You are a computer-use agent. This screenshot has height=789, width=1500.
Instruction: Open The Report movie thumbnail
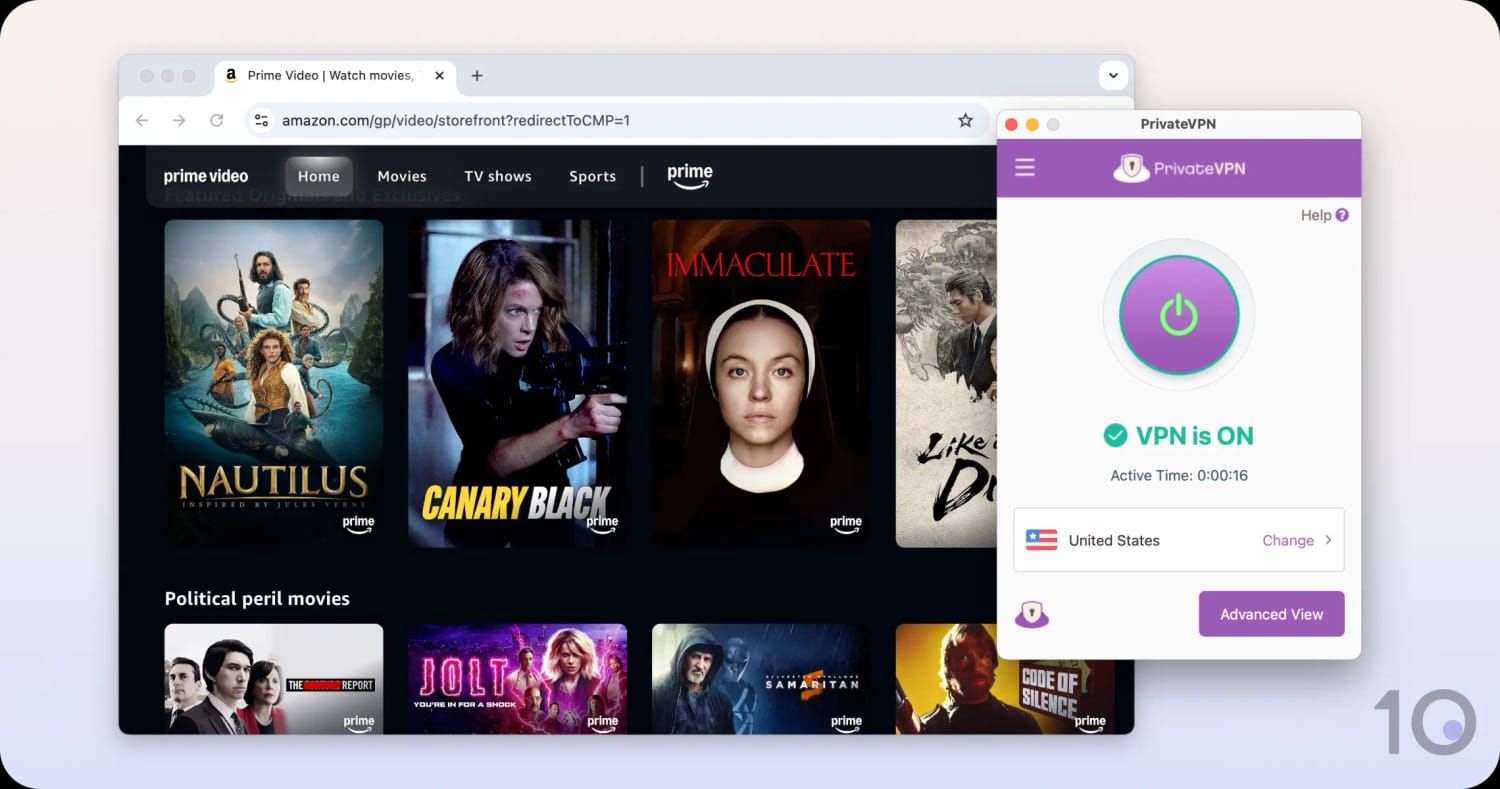tap(274, 678)
